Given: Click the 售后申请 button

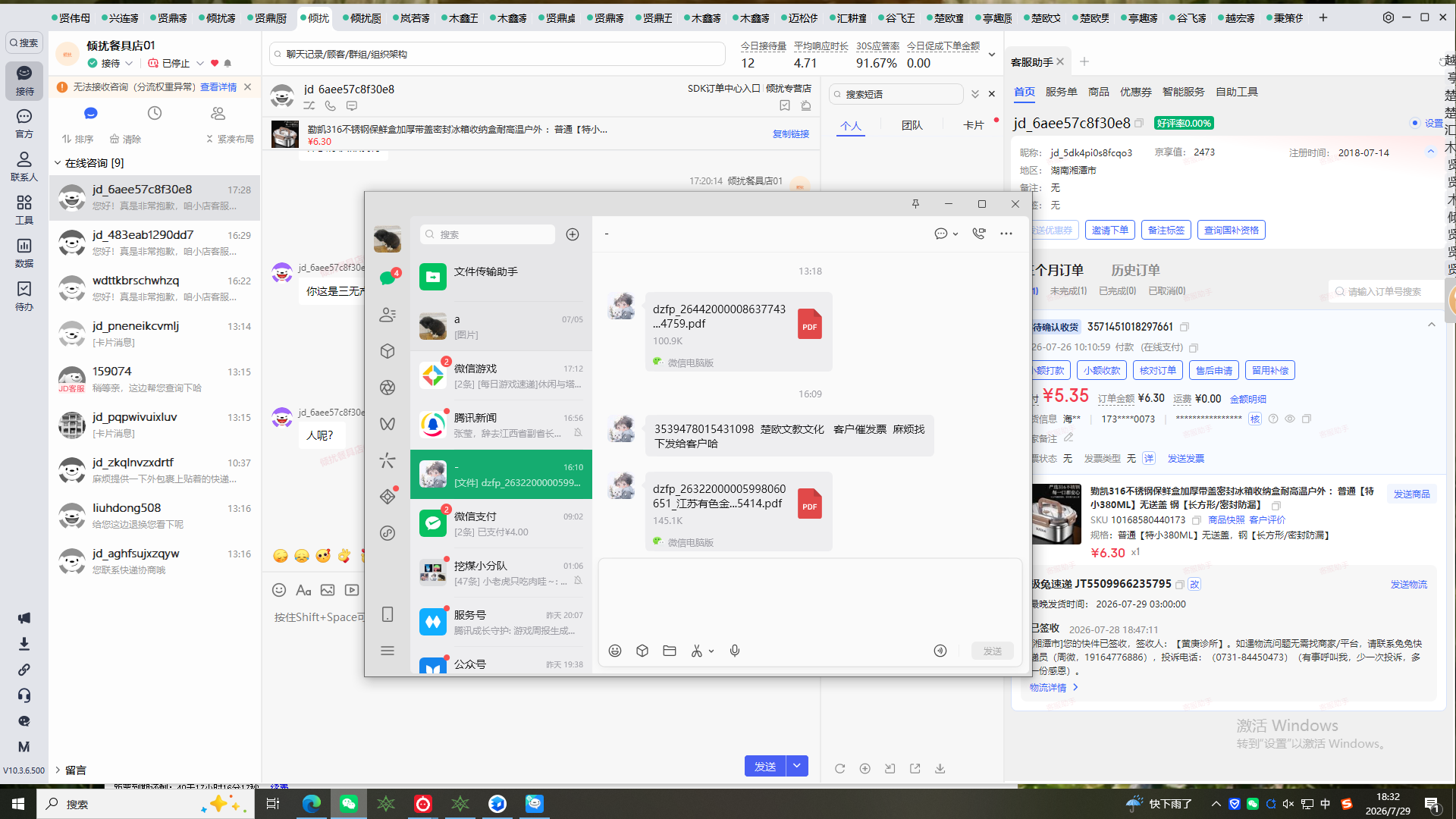Looking at the screenshot, I should 1214,370.
